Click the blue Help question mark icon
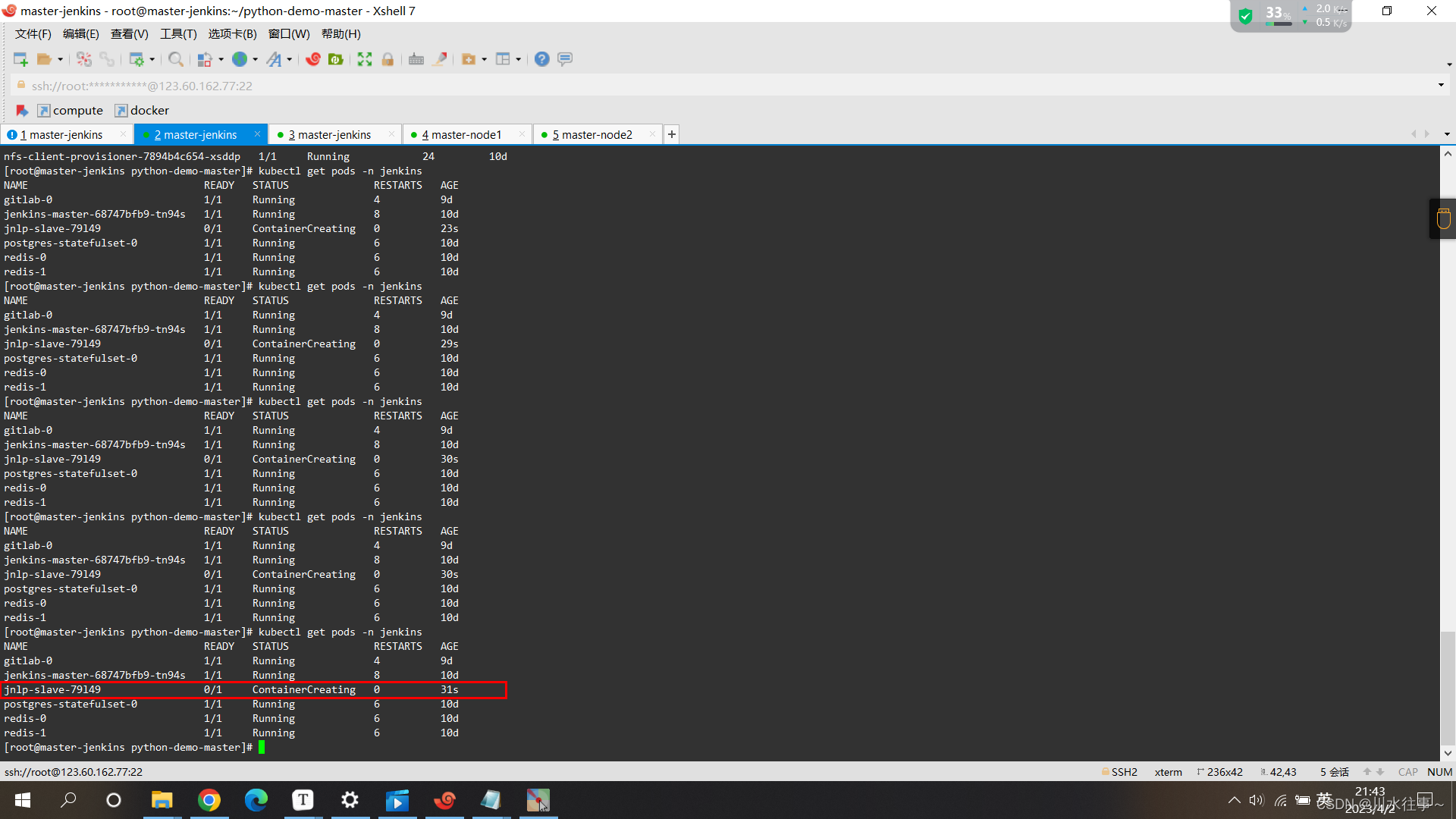 pos(541,59)
